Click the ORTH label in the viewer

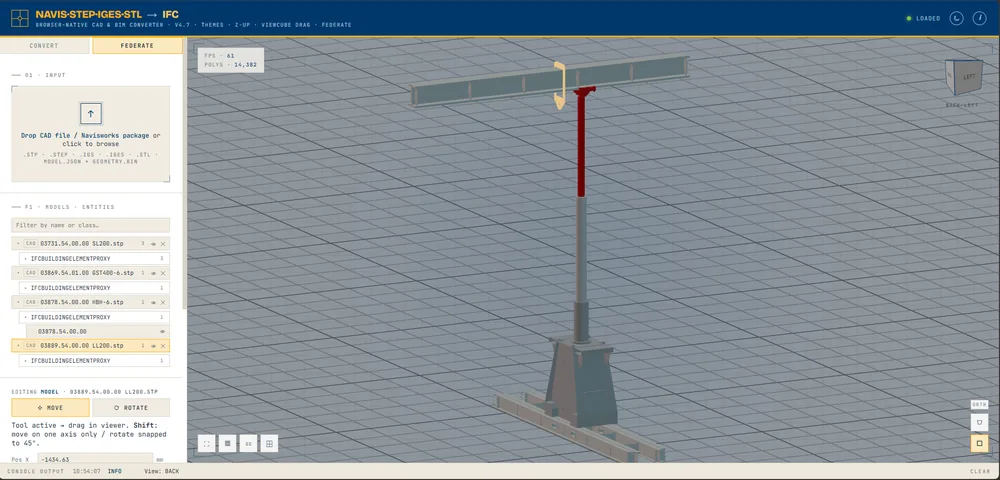[x=979, y=404]
